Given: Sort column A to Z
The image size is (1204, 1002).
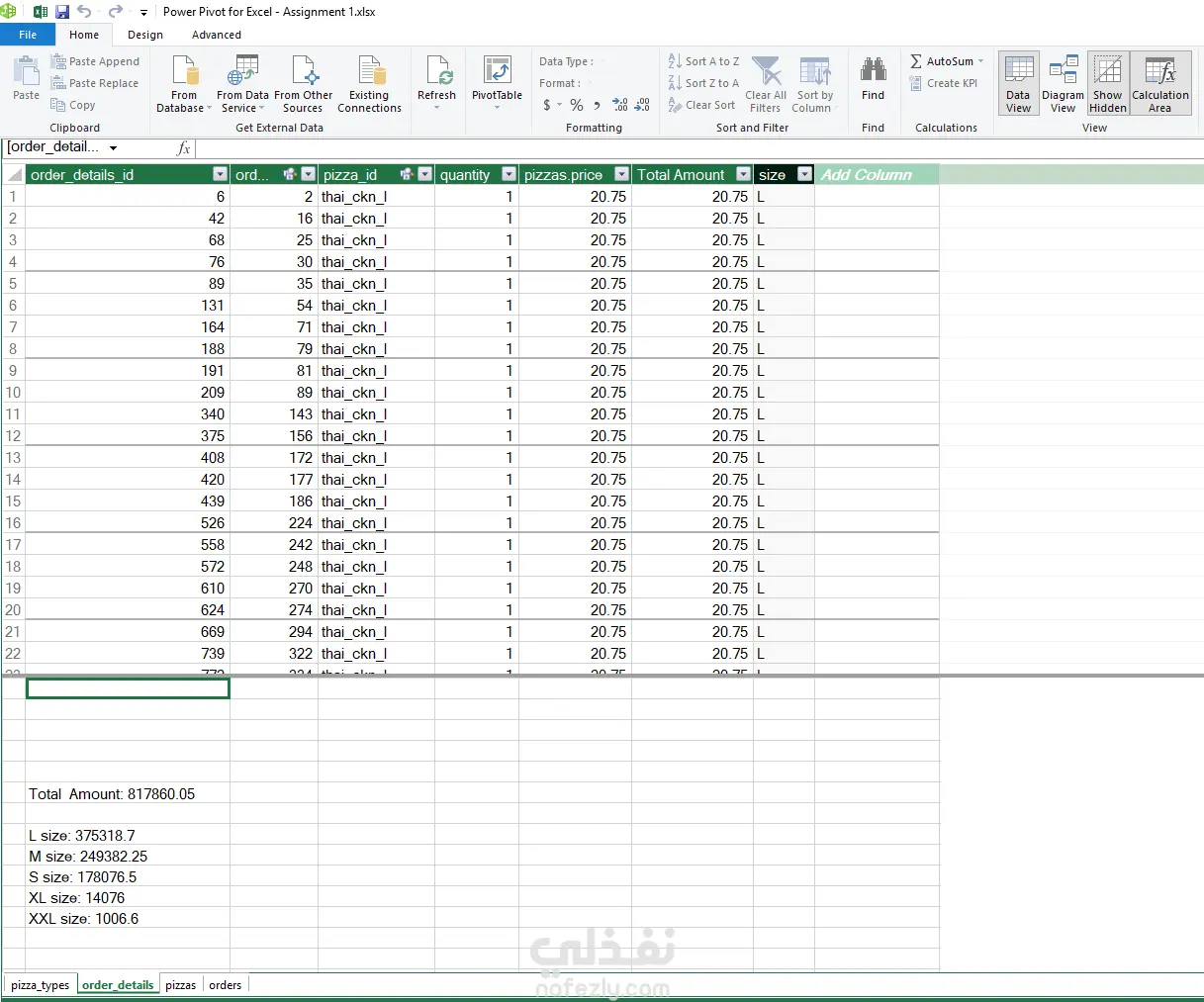Looking at the screenshot, I should click(x=703, y=61).
